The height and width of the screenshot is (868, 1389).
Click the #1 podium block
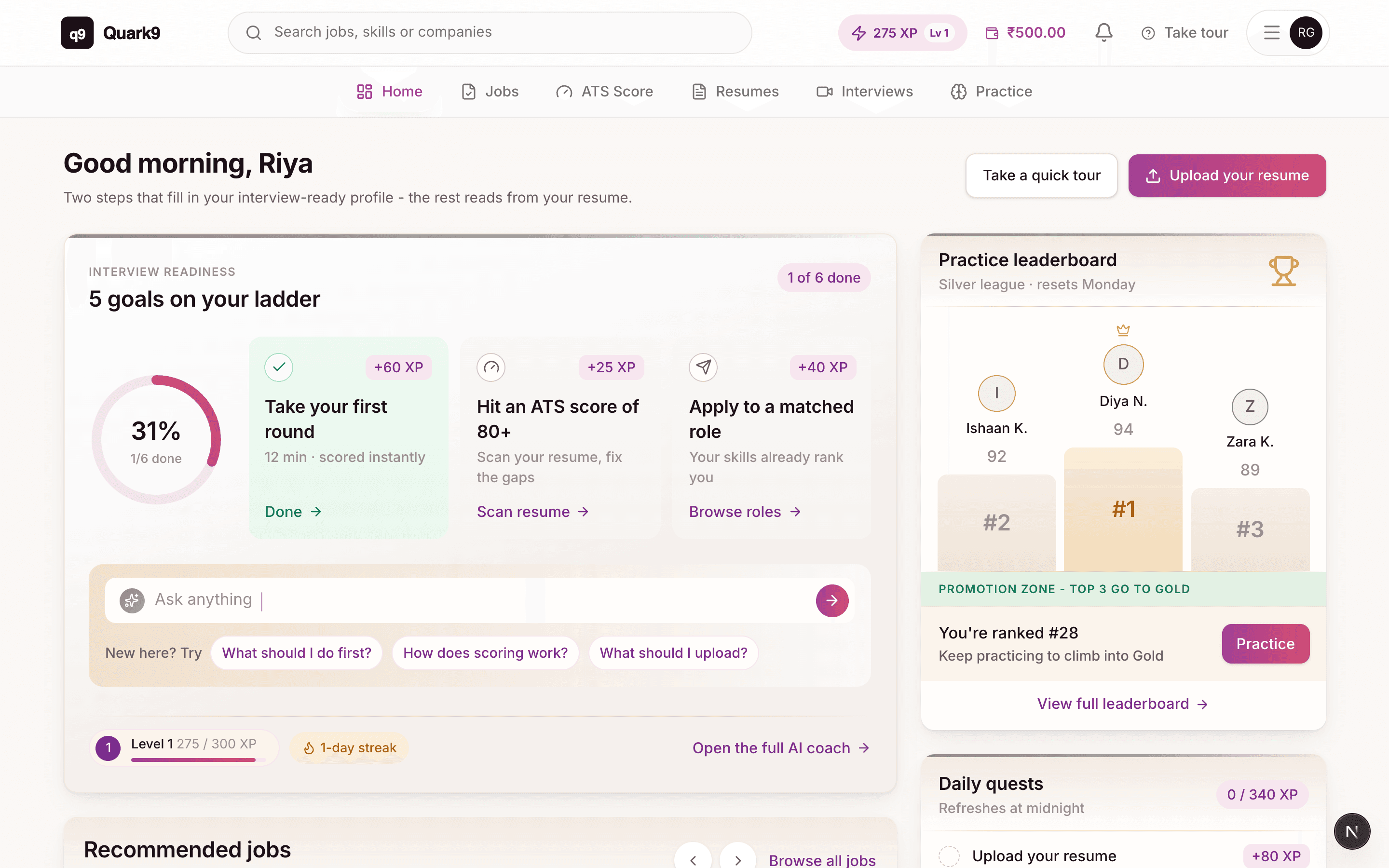point(1123,510)
